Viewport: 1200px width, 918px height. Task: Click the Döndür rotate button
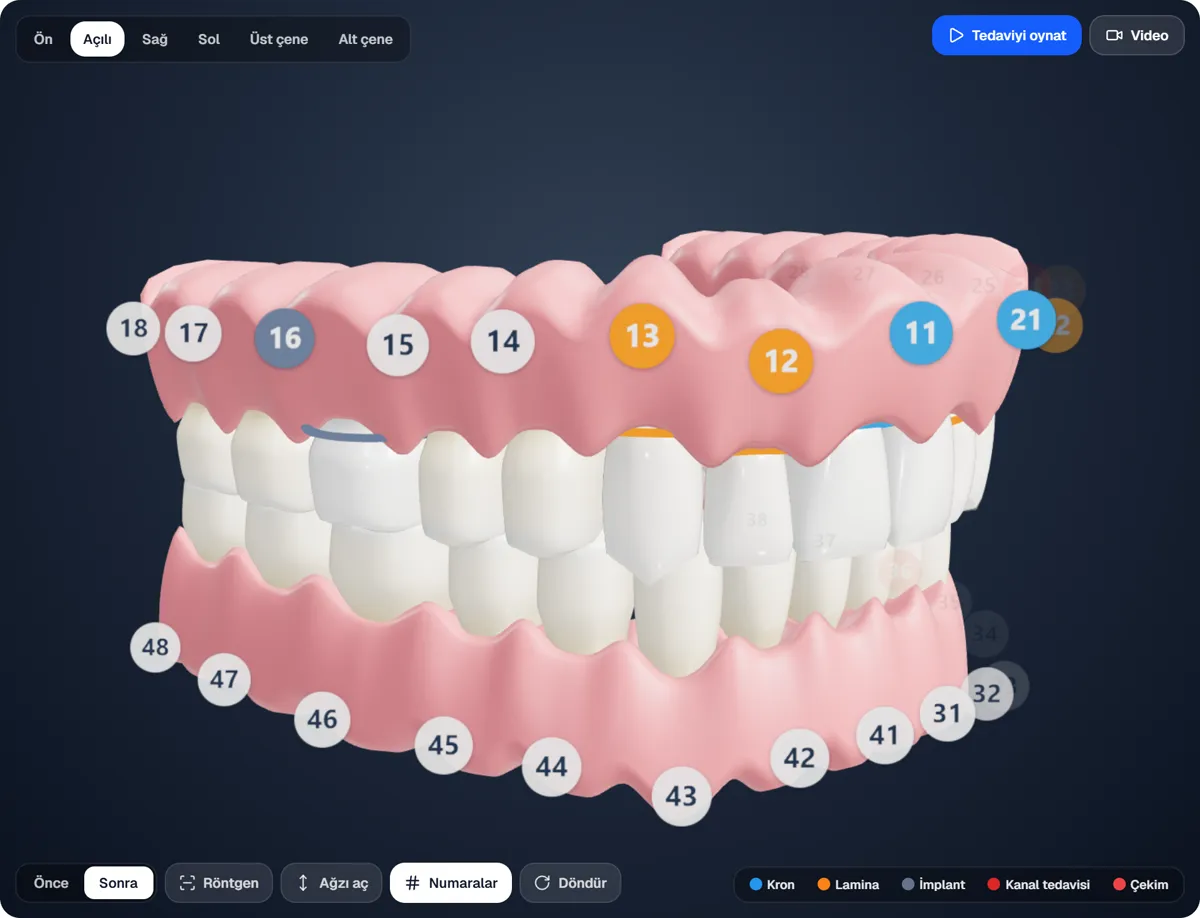(571, 883)
